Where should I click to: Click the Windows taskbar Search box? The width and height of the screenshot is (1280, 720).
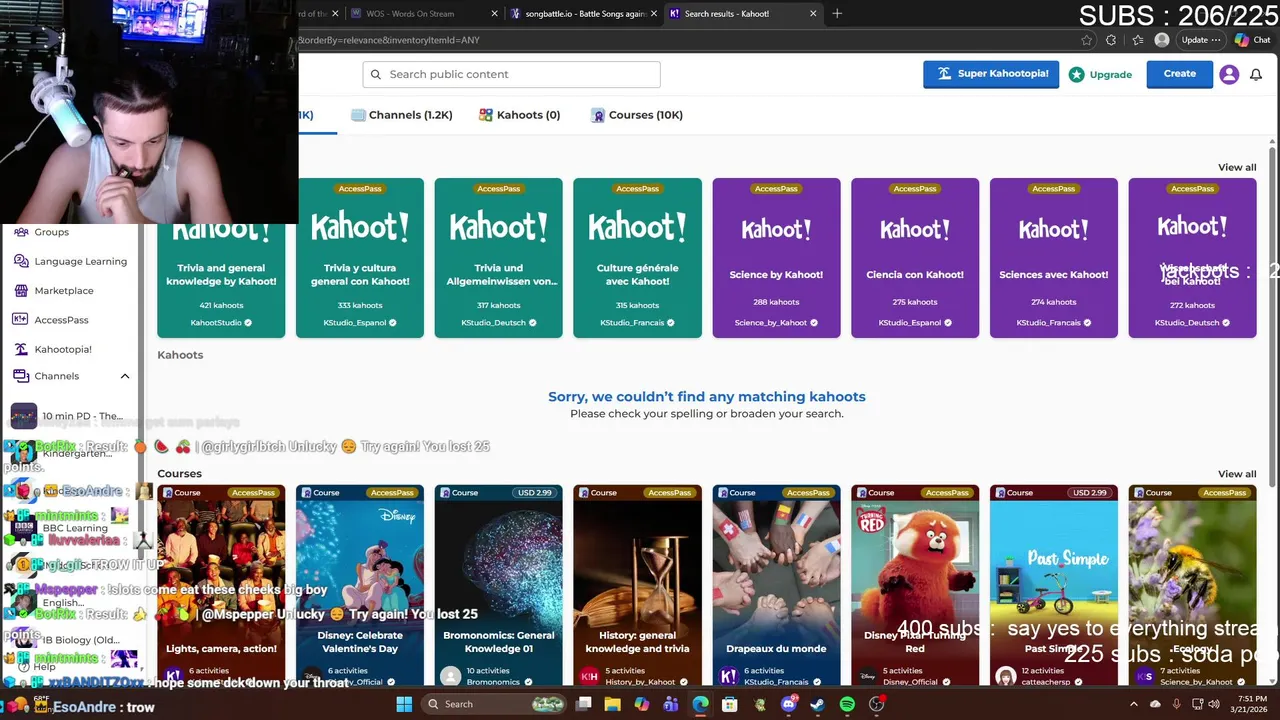pyautogui.click(x=493, y=704)
